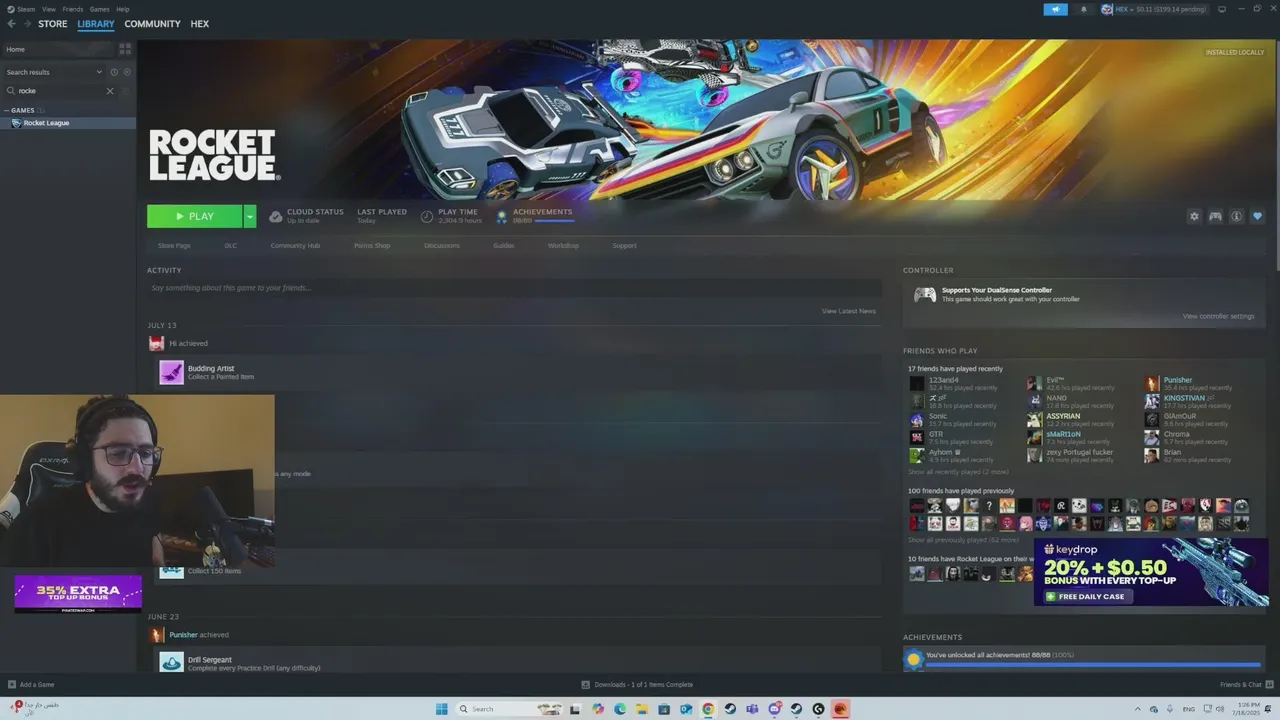1280x720 pixels.
Task: Open the DLC link
Action: click(x=231, y=245)
